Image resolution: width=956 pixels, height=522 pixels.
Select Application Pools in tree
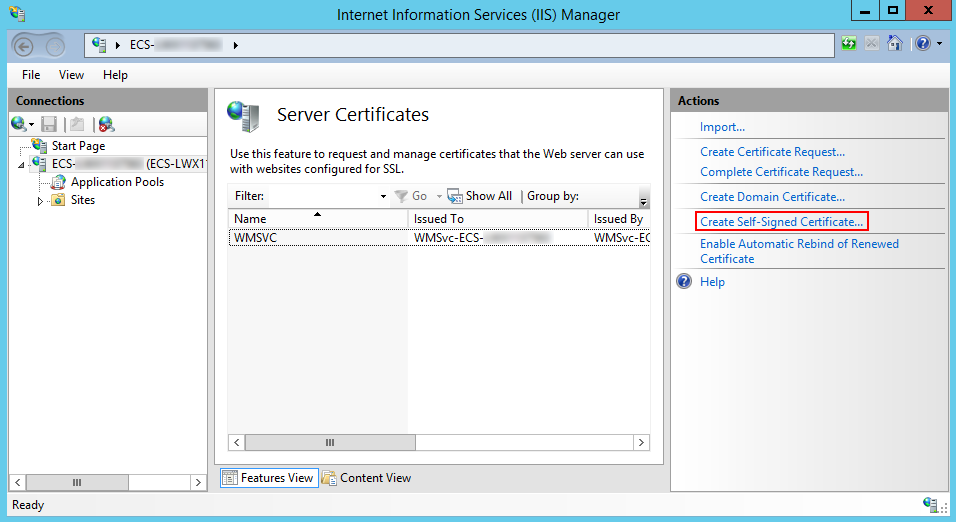117,182
